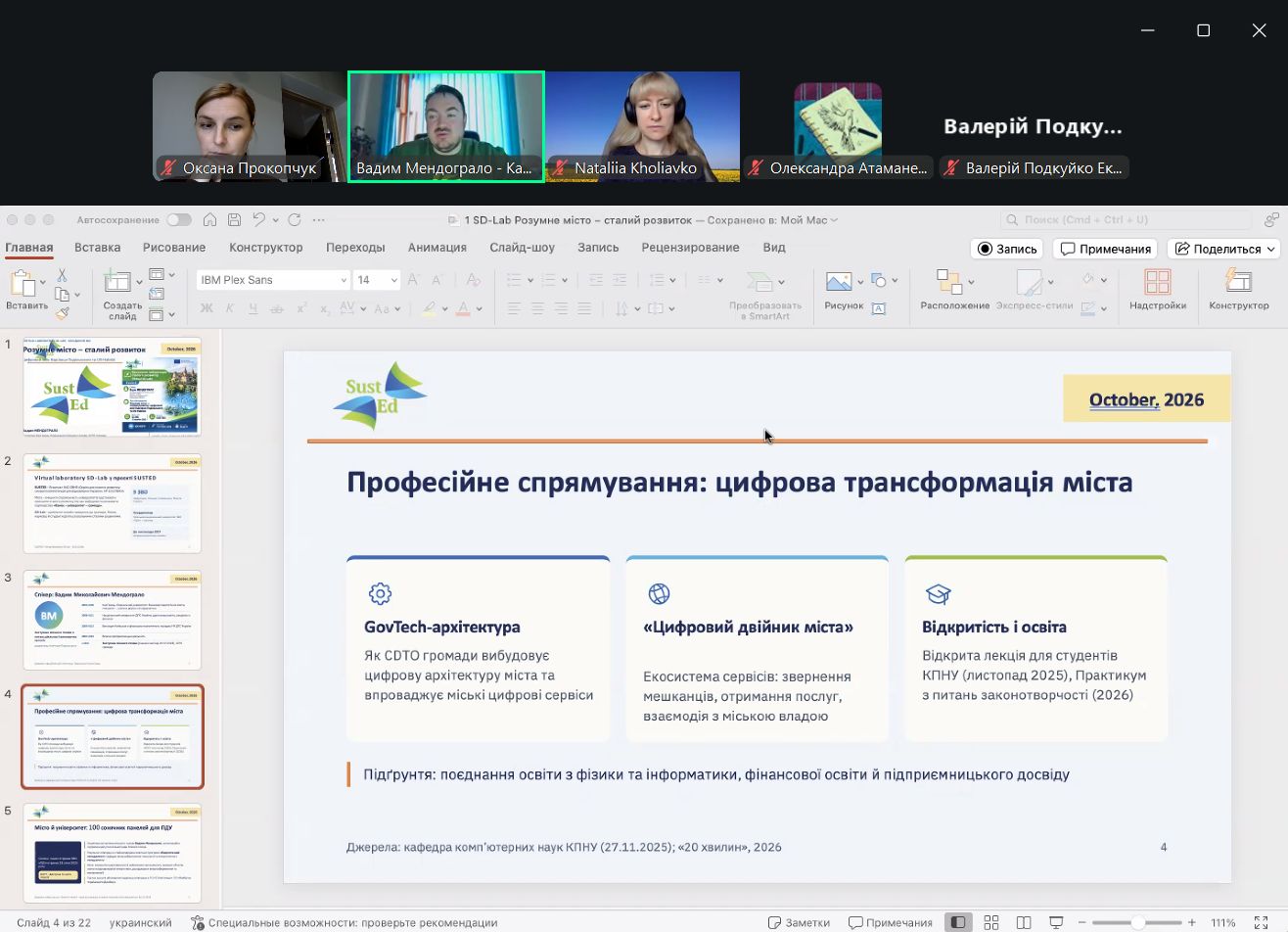Click the Redo circular arrow icon
Image resolution: width=1288 pixels, height=932 pixels.
click(x=294, y=220)
